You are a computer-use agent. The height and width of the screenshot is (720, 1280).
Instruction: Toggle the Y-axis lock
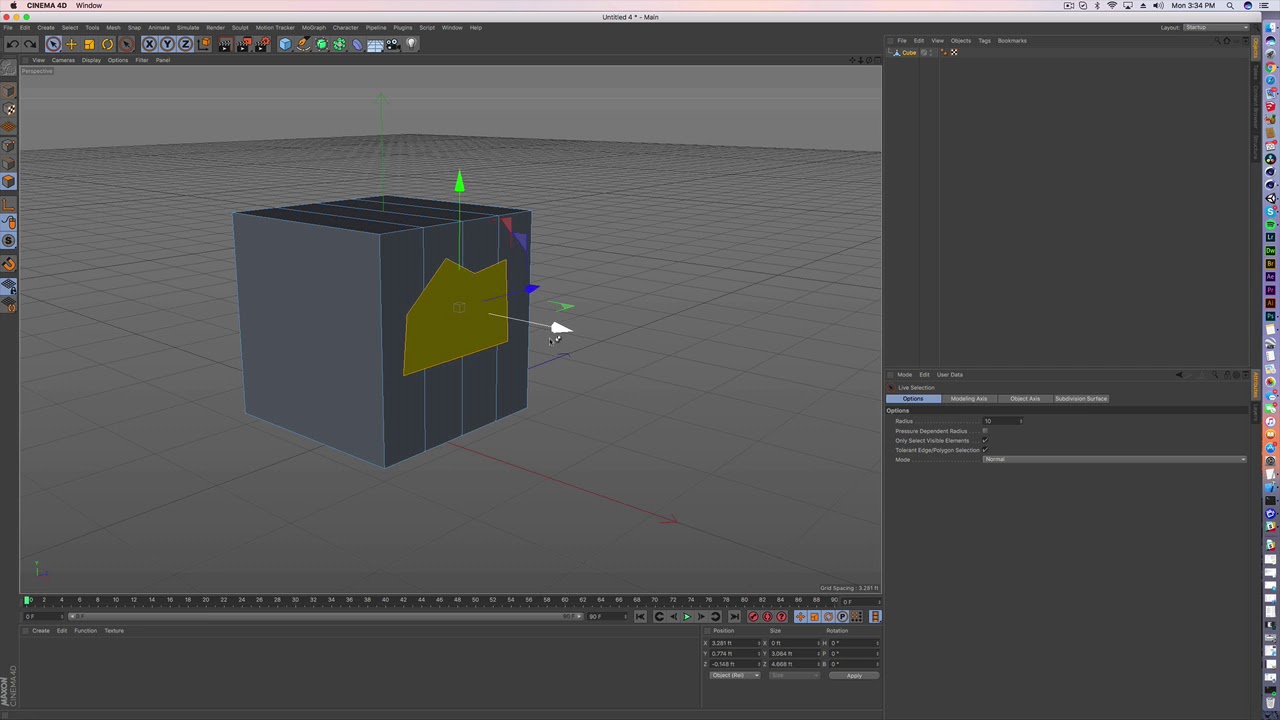point(167,44)
